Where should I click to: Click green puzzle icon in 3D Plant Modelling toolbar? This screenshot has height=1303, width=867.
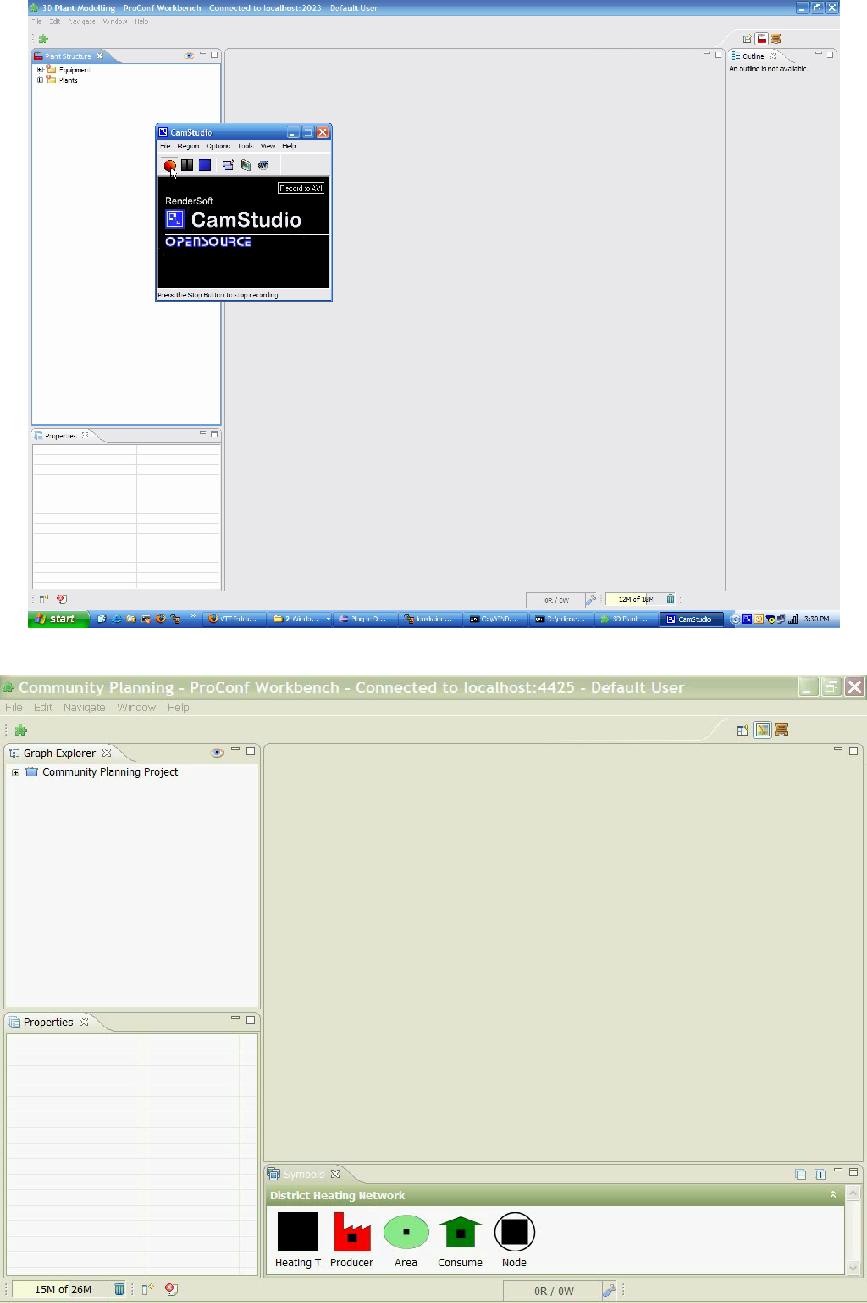pyautogui.click(x=43, y=38)
